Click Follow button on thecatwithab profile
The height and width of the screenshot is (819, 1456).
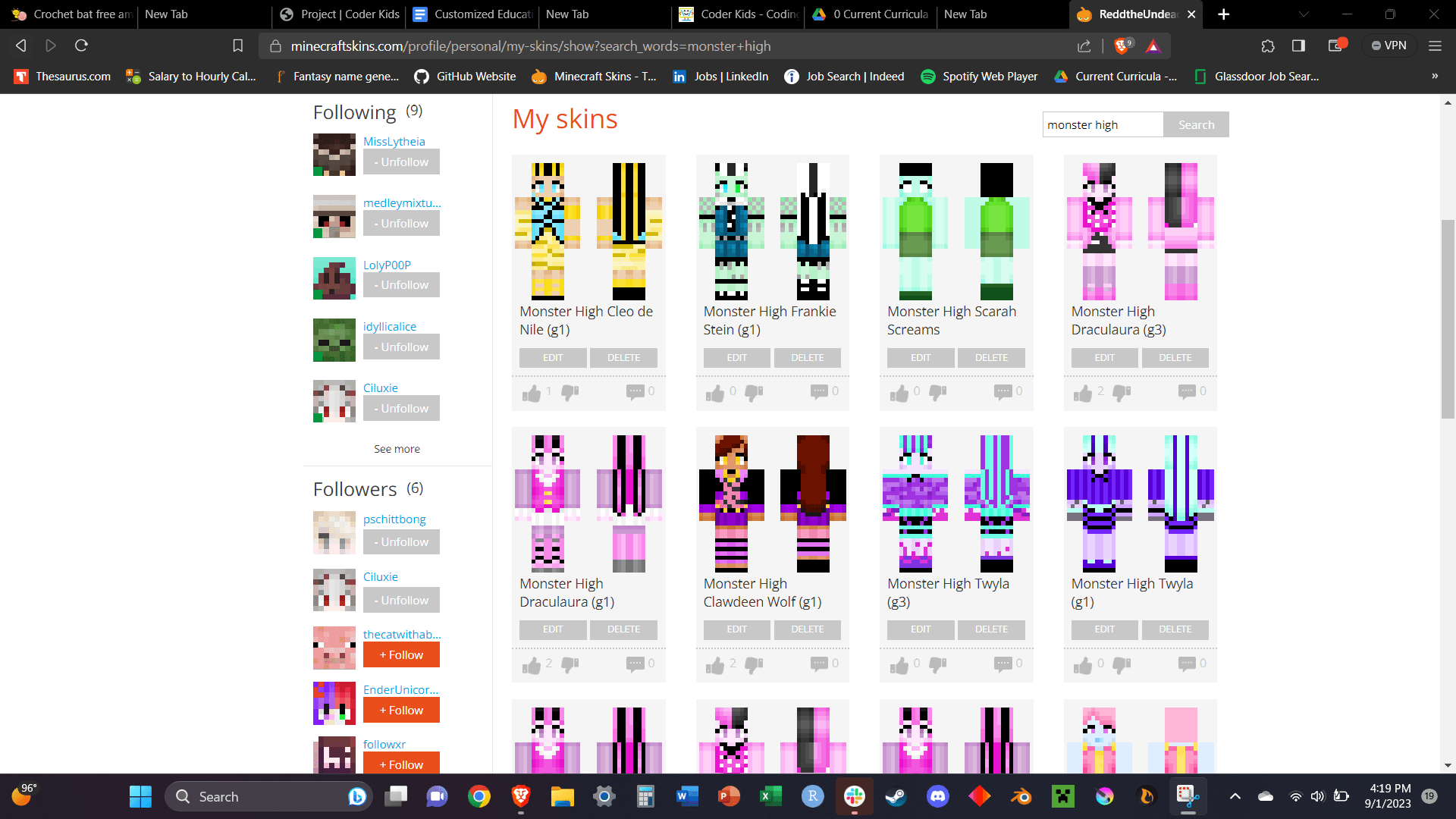pos(400,654)
